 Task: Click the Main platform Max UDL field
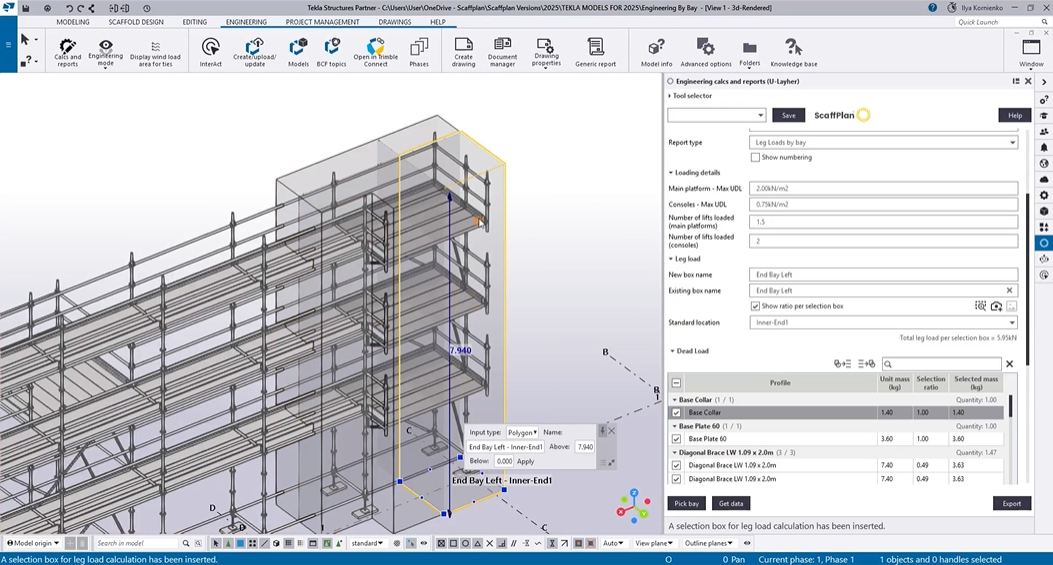pos(883,189)
